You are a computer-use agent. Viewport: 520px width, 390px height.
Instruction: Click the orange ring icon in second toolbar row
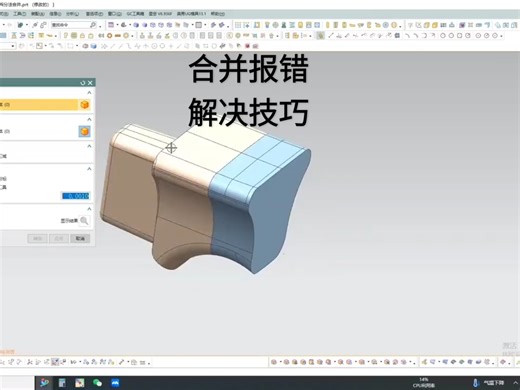[x=109, y=36]
